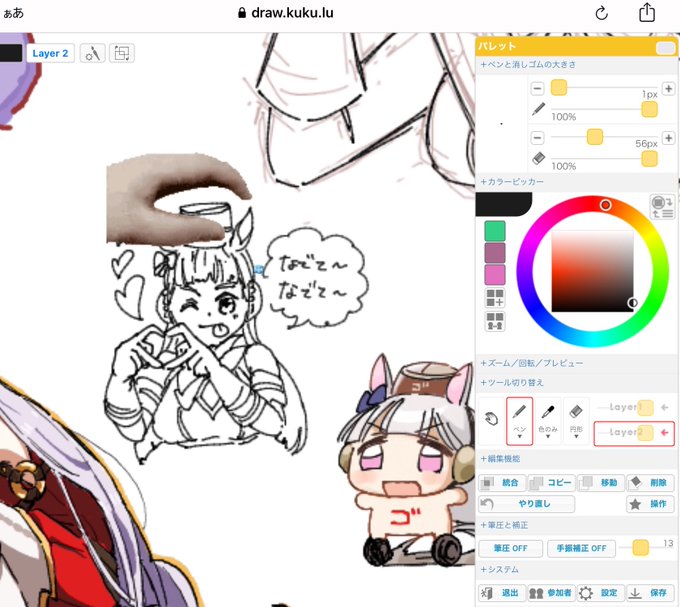This screenshot has height=607, width=680.
Task: Click the eraser icon beside eraser opacity
Action: [538, 158]
